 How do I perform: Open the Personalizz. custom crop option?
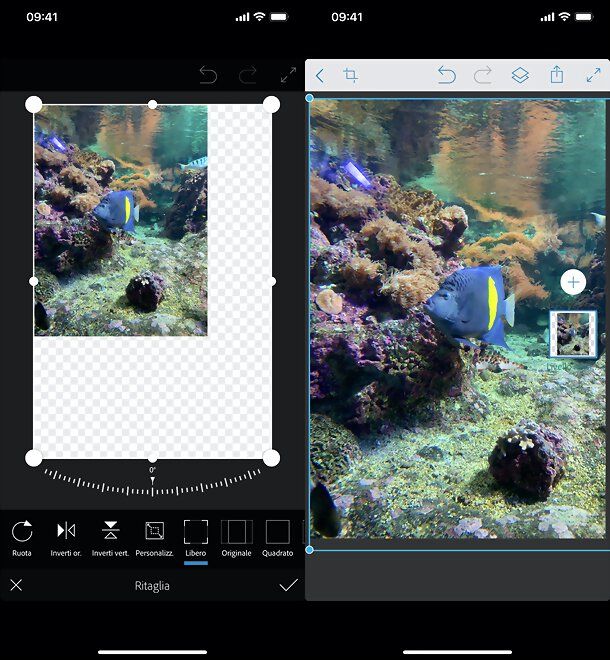point(154,531)
